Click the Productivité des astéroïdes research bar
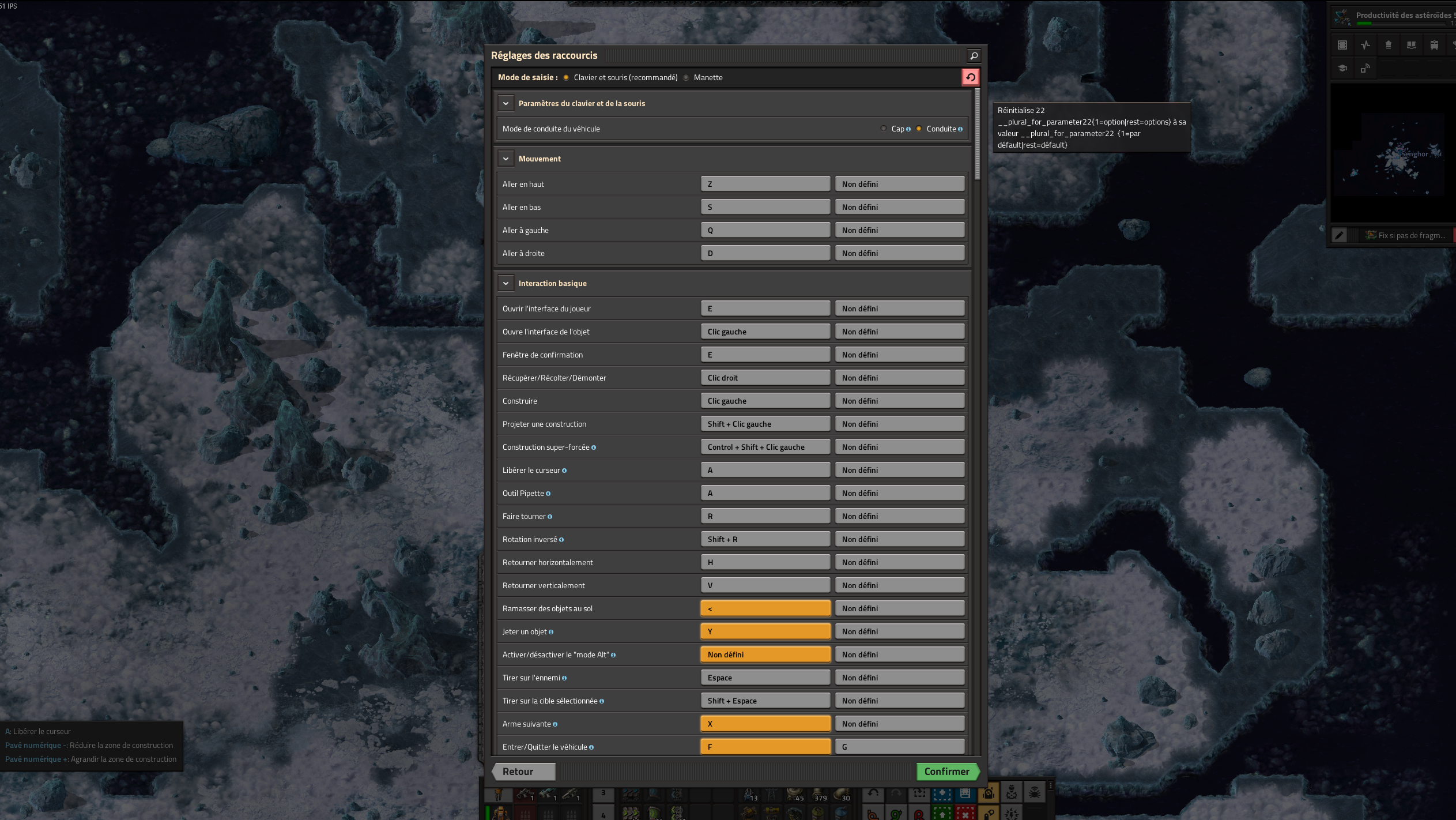This screenshot has height=820, width=1456. click(x=1394, y=17)
